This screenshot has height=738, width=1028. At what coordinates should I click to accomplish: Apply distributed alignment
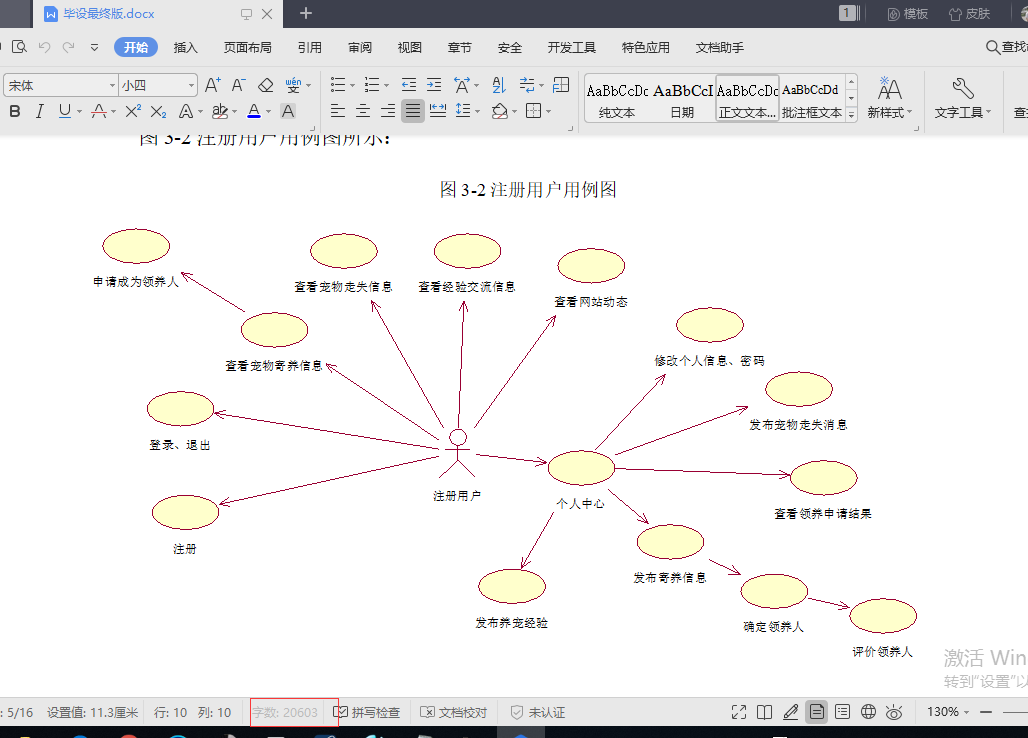[438, 111]
